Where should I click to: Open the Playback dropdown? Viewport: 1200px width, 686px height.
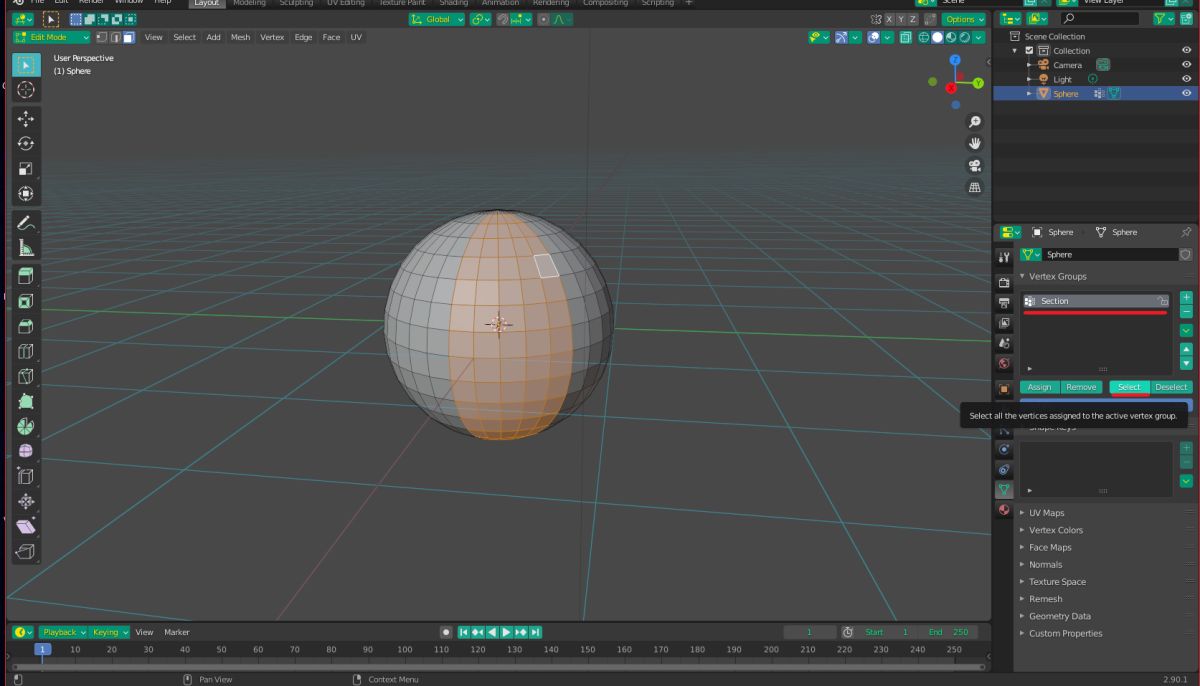64,632
